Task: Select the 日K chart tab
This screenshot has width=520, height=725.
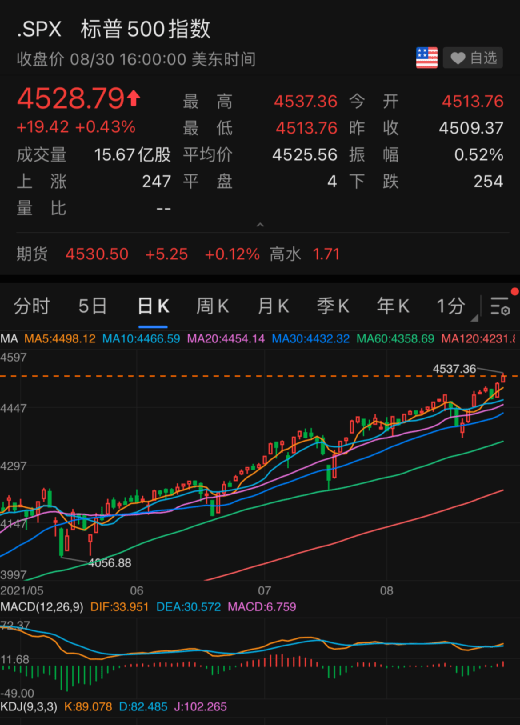Action: click(x=153, y=306)
